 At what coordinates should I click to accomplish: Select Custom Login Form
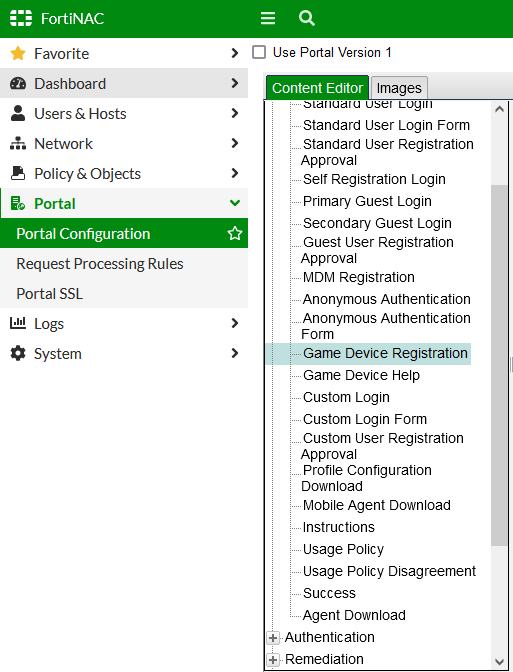point(365,419)
